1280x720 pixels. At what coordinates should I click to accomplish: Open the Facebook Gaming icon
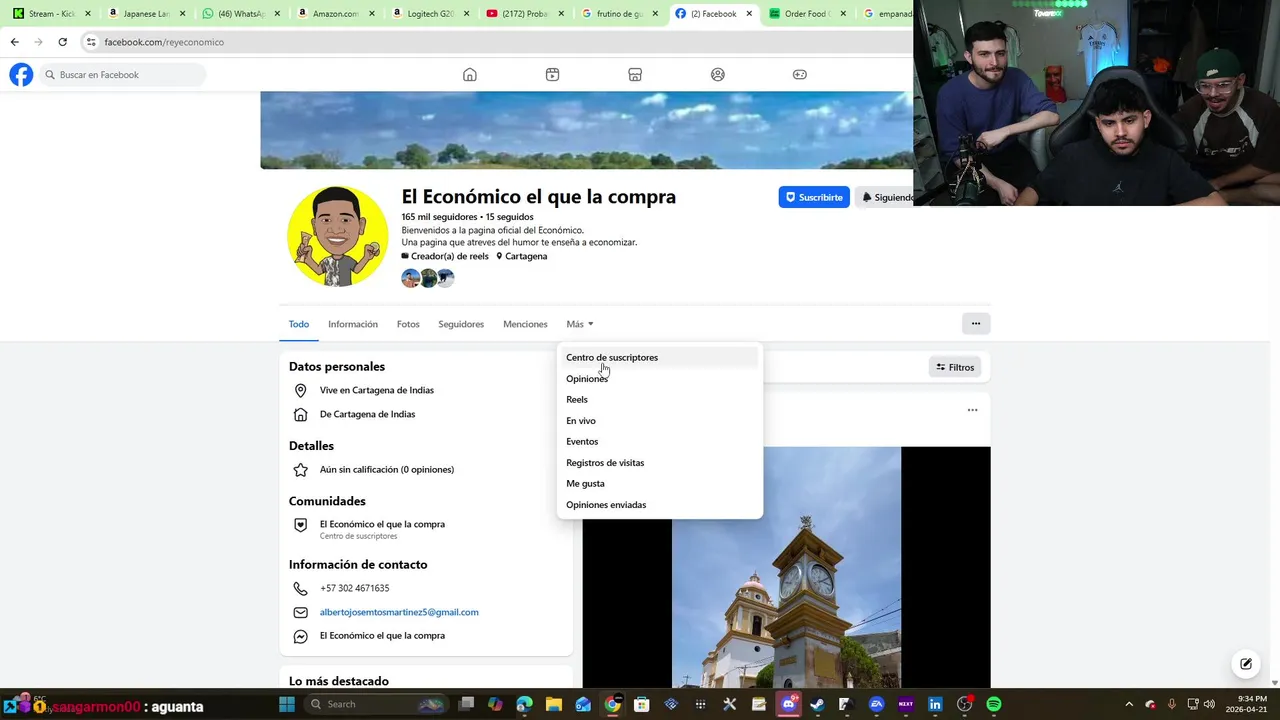(800, 75)
